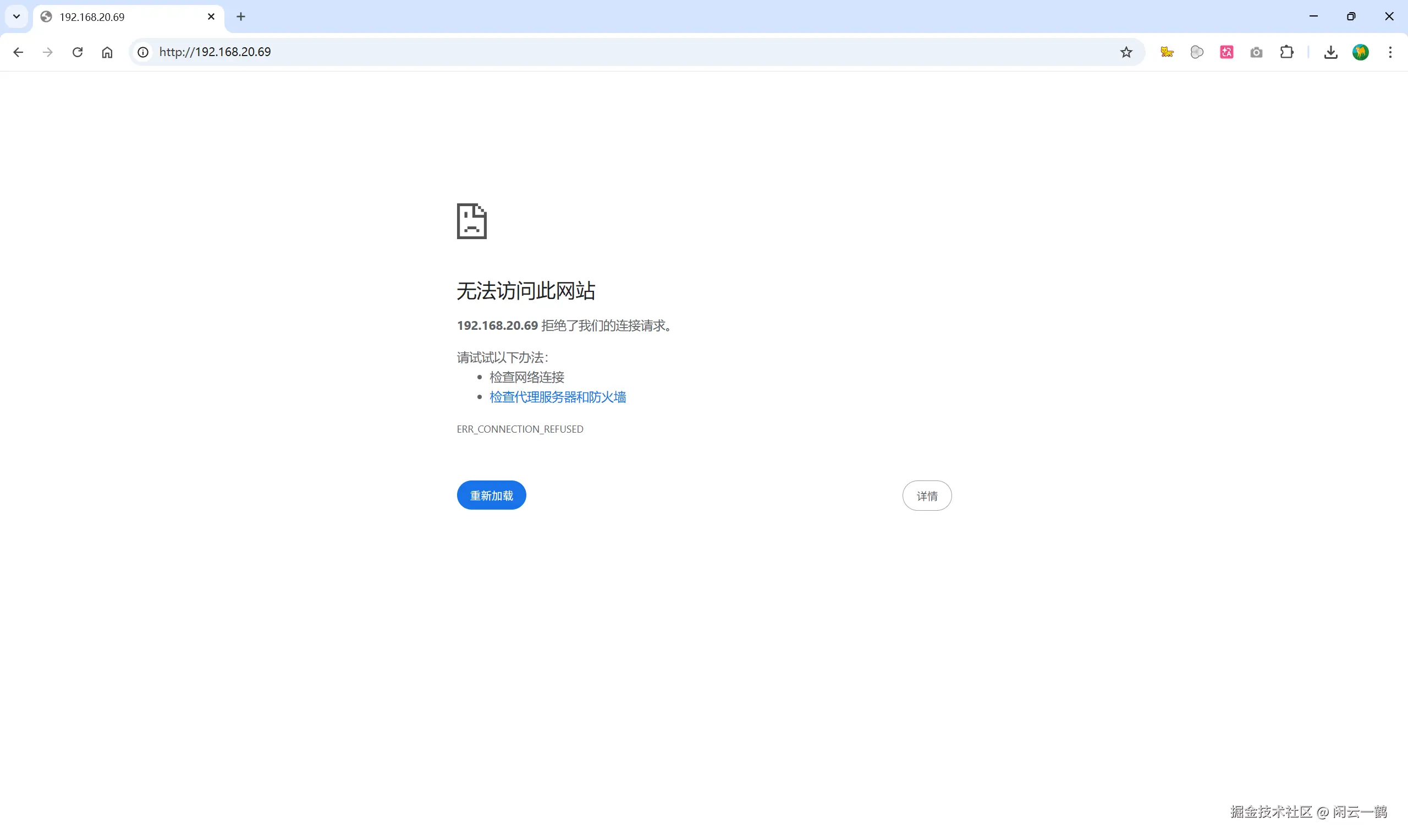
Task: Reload the page using toolbar icon
Action: pyautogui.click(x=78, y=52)
